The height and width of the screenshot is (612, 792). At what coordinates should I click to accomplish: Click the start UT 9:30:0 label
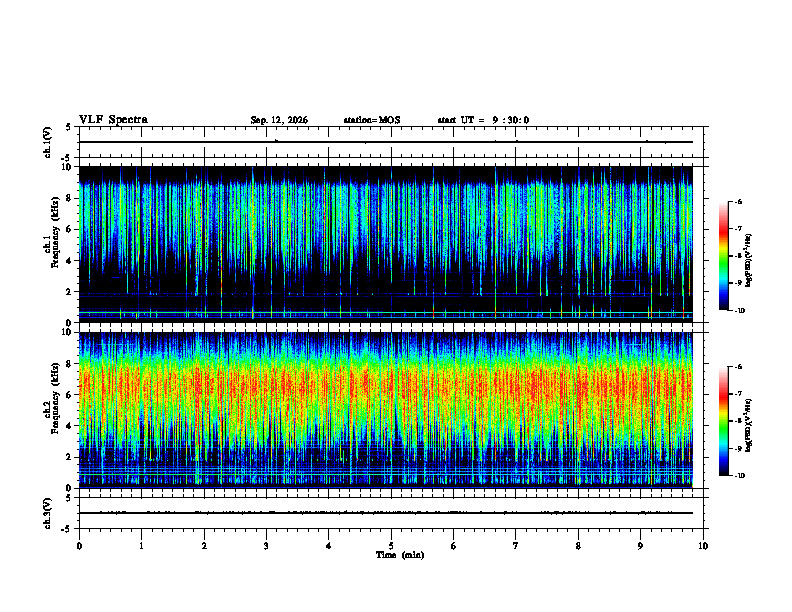coord(483,120)
